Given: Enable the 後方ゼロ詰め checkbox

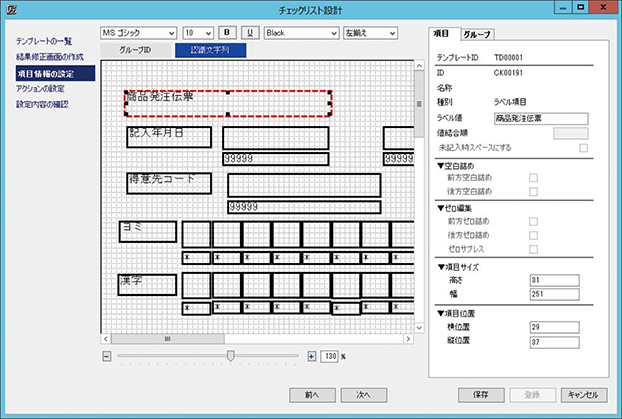Looking at the screenshot, I should coord(533,234).
